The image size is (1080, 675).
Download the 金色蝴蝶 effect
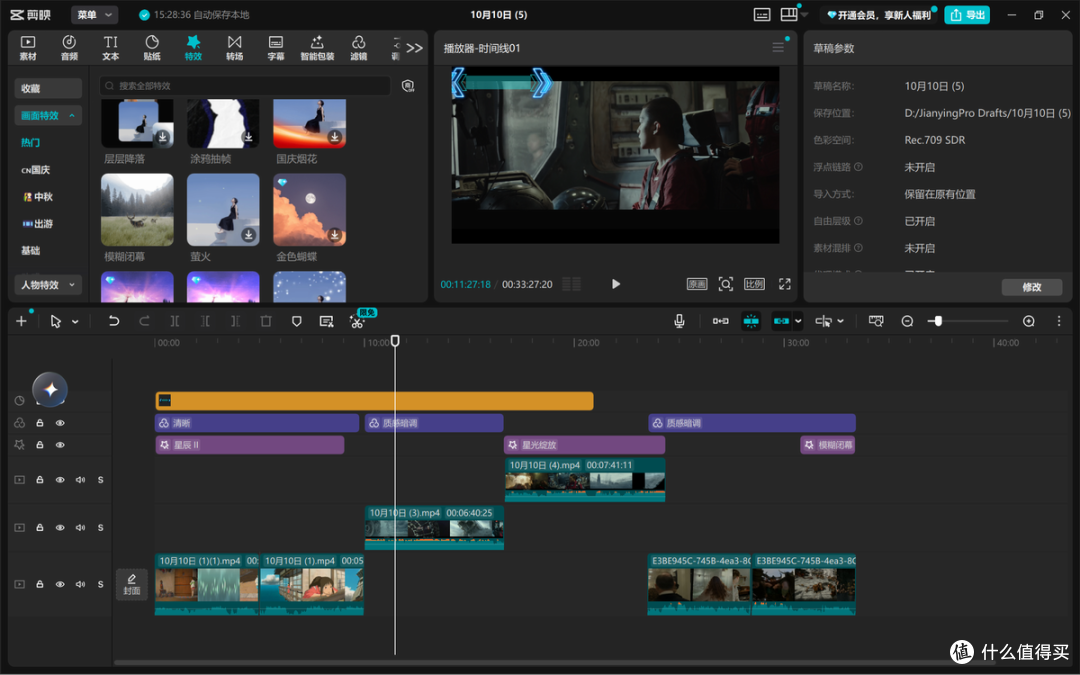tap(335, 235)
